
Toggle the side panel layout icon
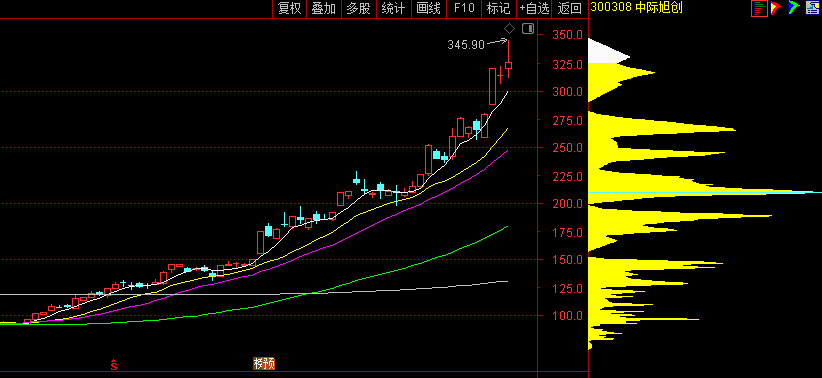(x=528, y=28)
